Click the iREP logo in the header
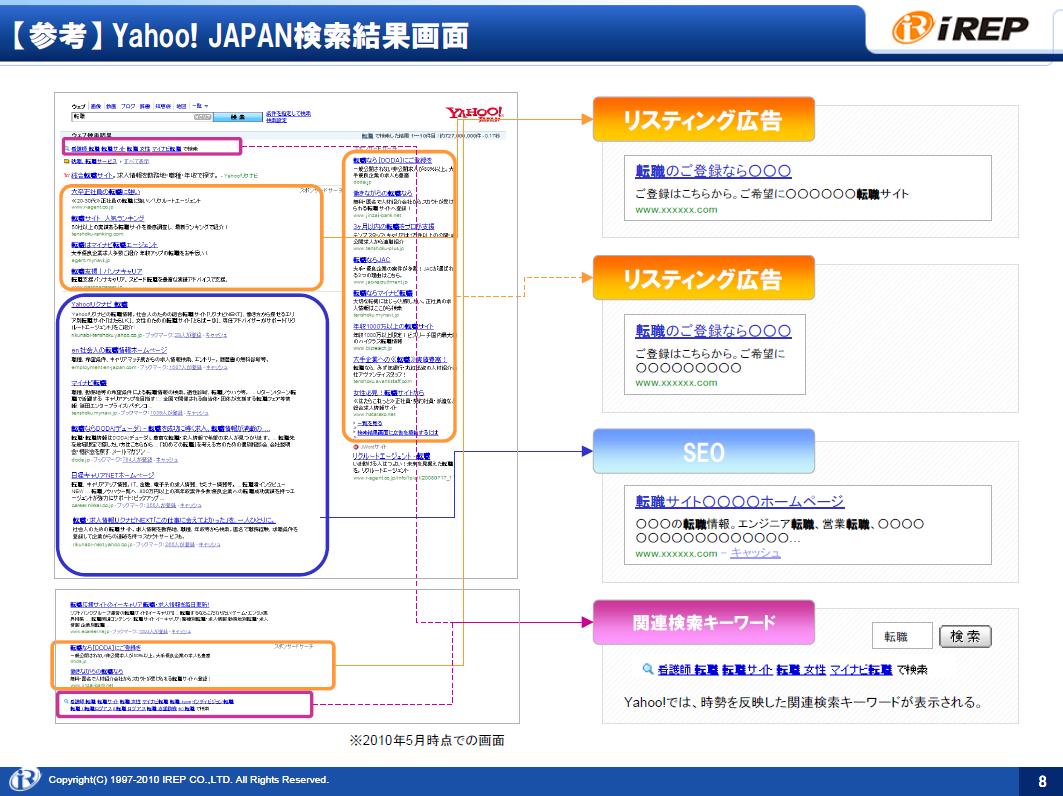Viewport: 1063px width, 796px height. pos(960,28)
